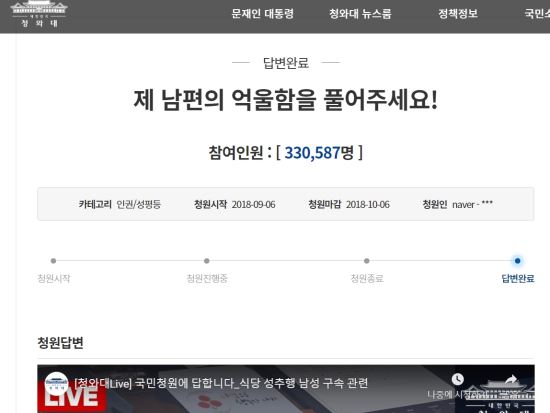Image resolution: width=550 pixels, height=413 pixels.
Task: Click the Cheong Wa Dae logo
Action: tap(39, 14)
